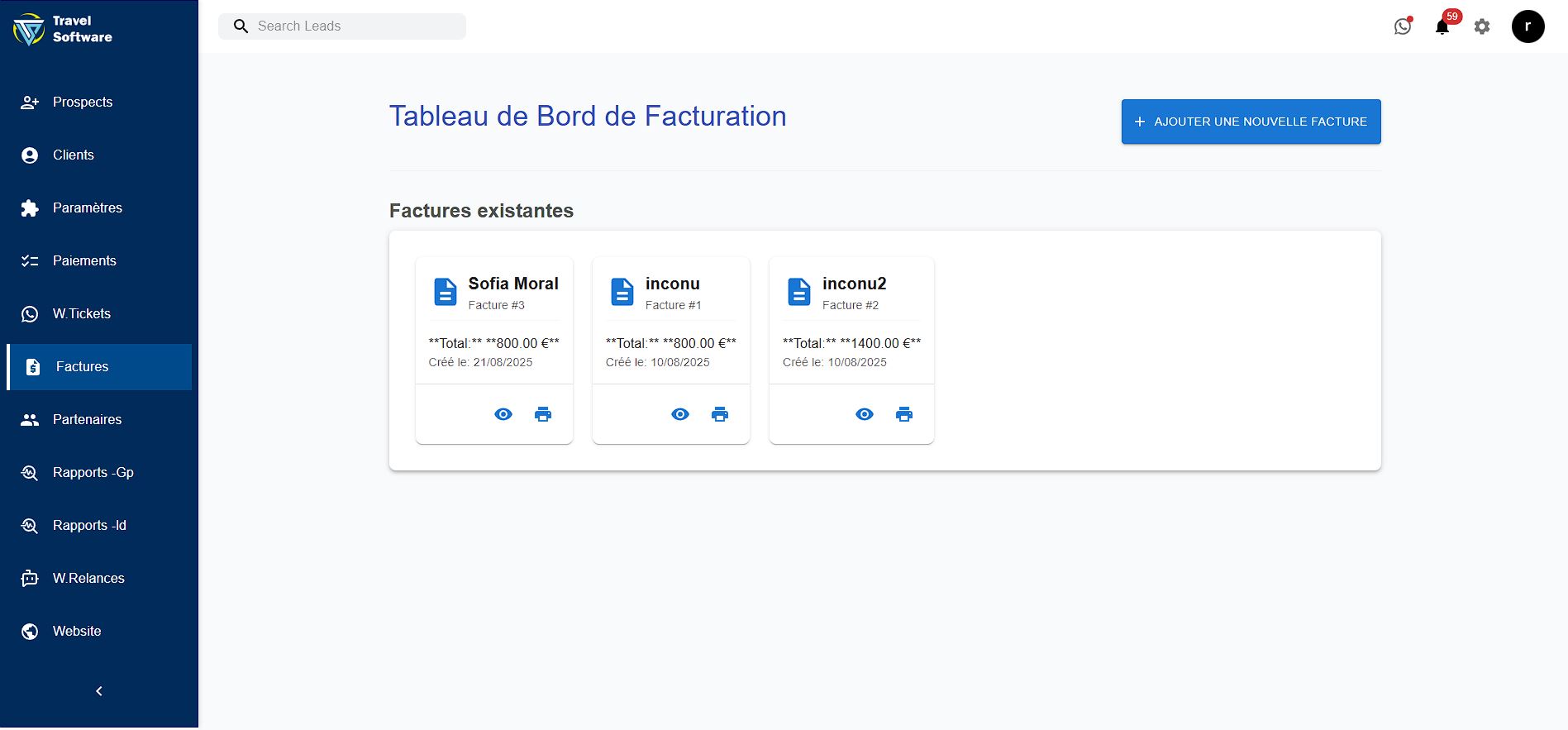Open the W.Relances section

(88, 578)
